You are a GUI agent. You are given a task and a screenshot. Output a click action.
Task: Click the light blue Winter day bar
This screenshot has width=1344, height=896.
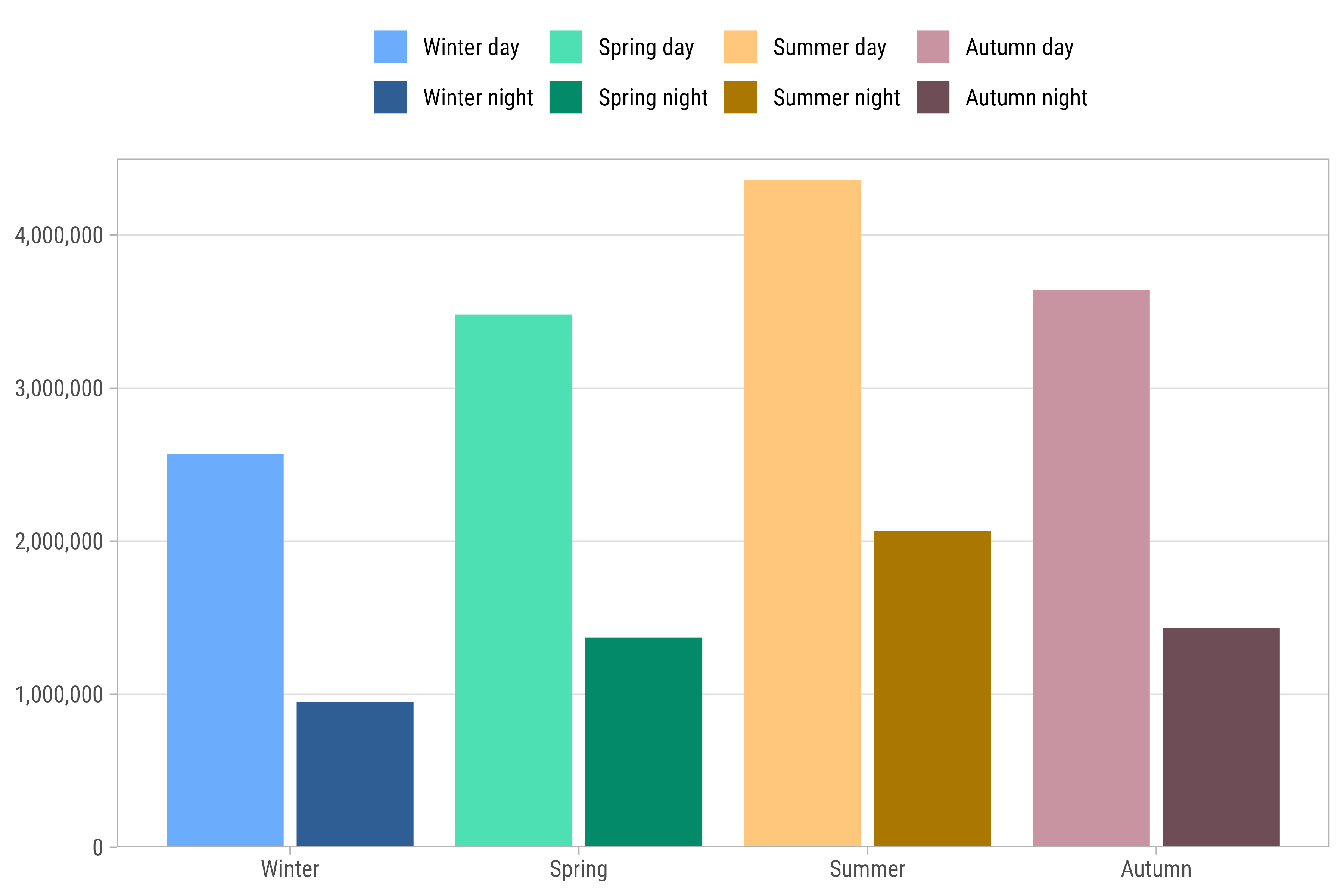coord(225,650)
